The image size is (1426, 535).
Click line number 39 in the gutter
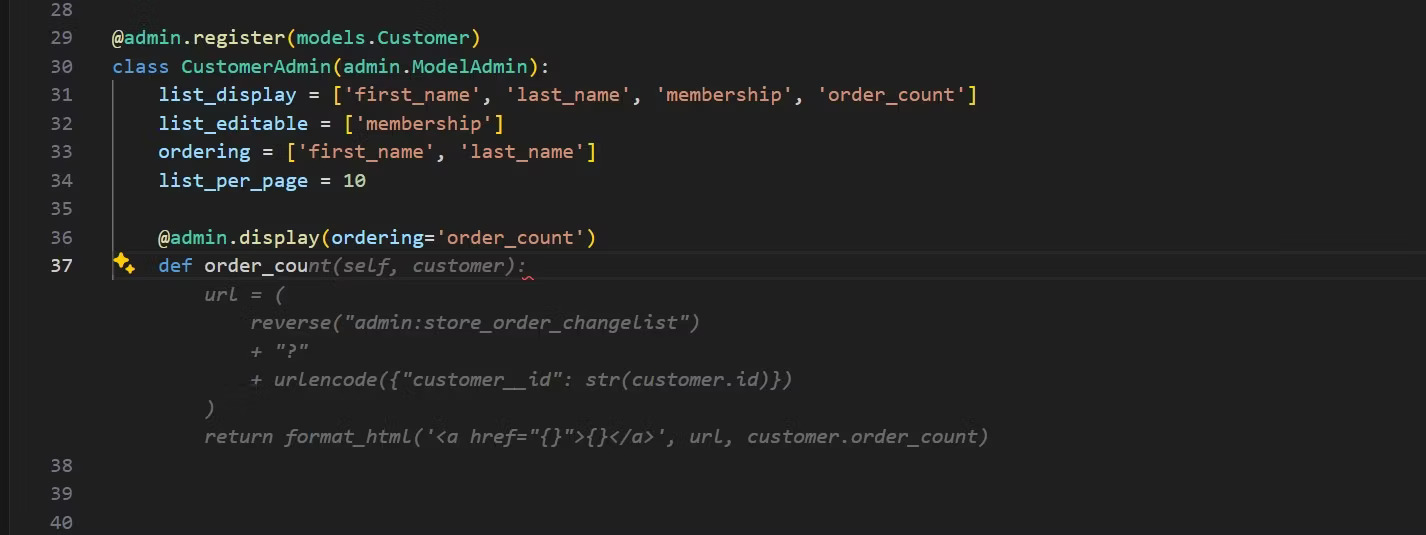coord(61,494)
